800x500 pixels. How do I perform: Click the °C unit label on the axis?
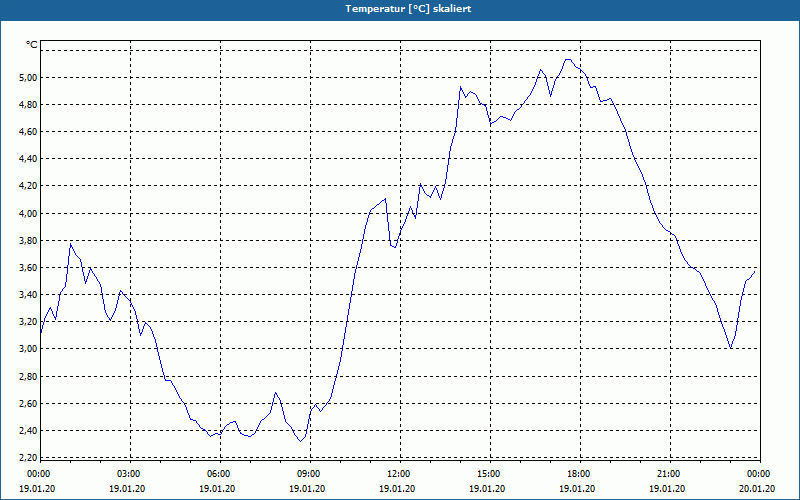pos(32,45)
